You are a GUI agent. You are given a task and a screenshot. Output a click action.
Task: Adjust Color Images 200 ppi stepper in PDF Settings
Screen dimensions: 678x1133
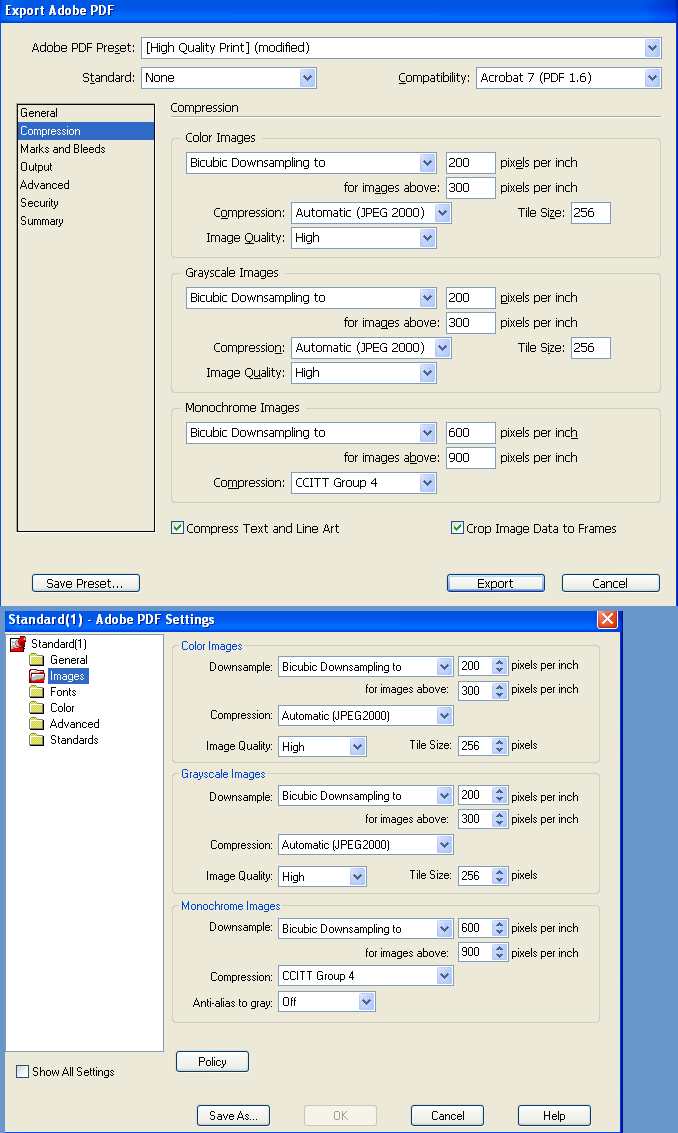[x=499, y=666]
